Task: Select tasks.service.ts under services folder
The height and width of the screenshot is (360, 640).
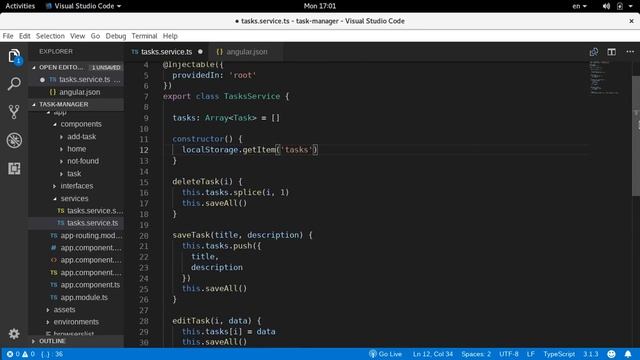Action: 76,223
